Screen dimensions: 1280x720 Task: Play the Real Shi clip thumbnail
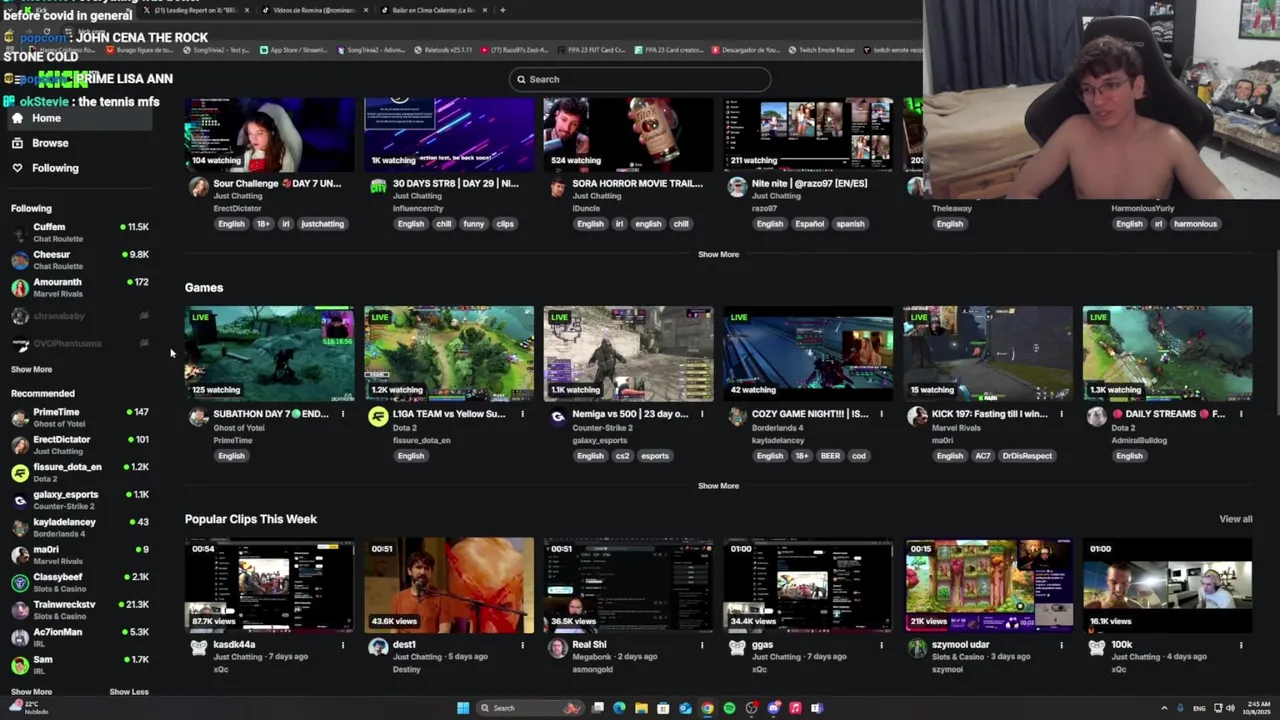[628, 585]
